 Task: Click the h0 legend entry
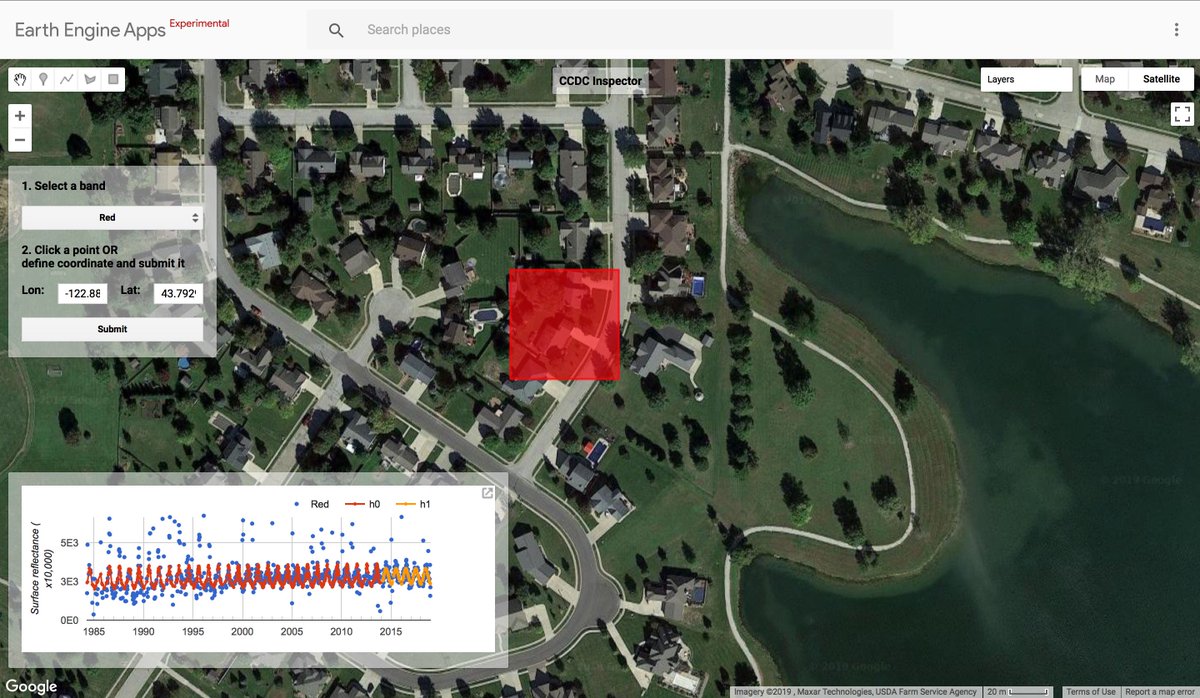click(x=362, y=504)
